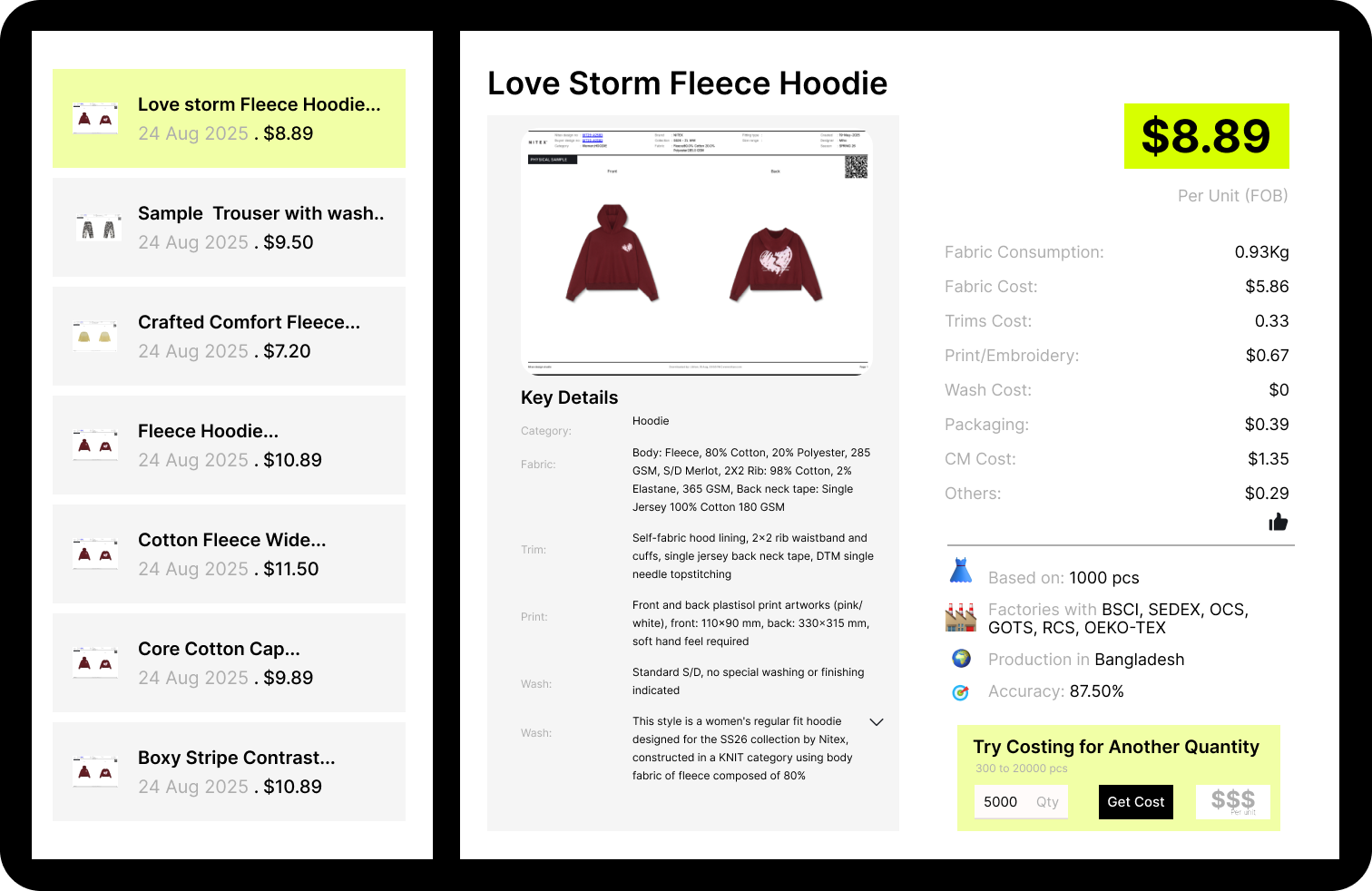Open the Core Cotton Cap costing entry
The image size is (1372, 891).
229,663
